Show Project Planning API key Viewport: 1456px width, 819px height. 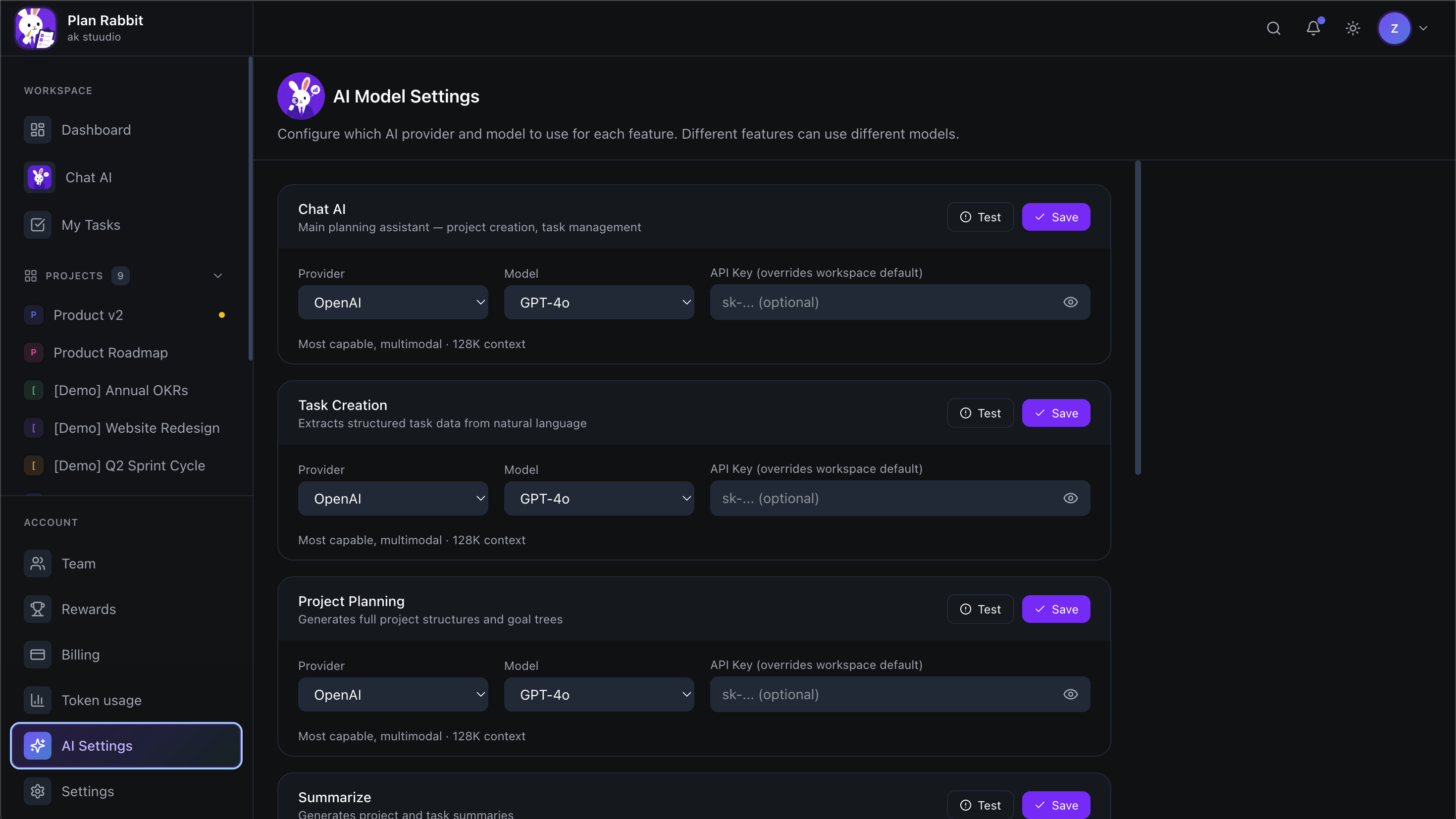coord(1071,695)
